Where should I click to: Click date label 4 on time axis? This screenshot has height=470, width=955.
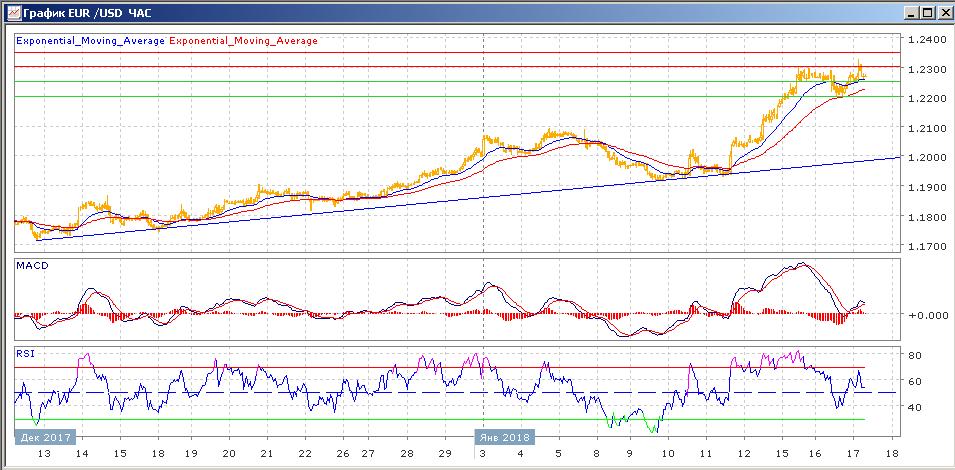(520, 454)
